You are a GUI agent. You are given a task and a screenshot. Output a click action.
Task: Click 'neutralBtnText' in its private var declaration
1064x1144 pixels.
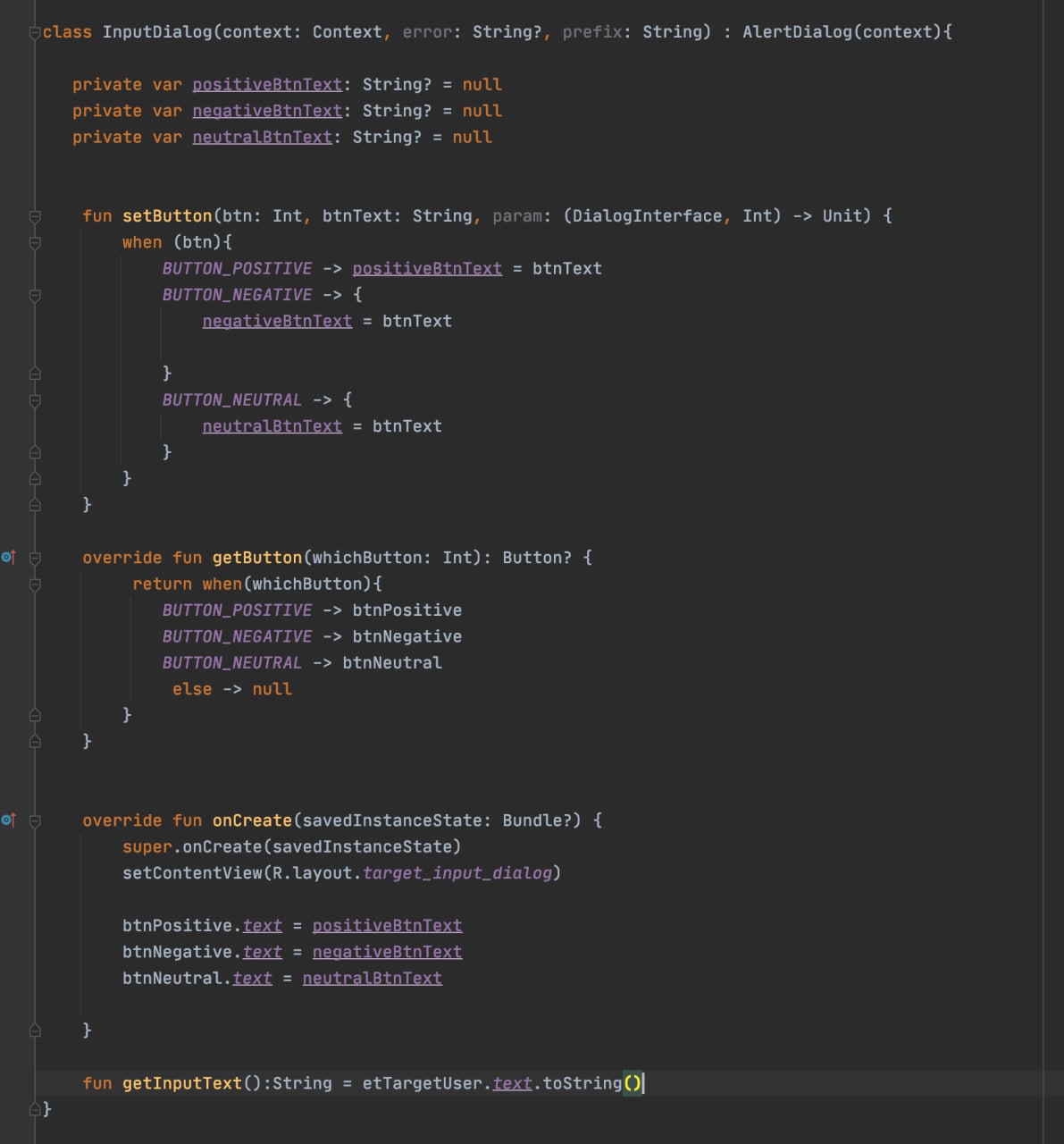pyautogui.click(x=263, y=137)
